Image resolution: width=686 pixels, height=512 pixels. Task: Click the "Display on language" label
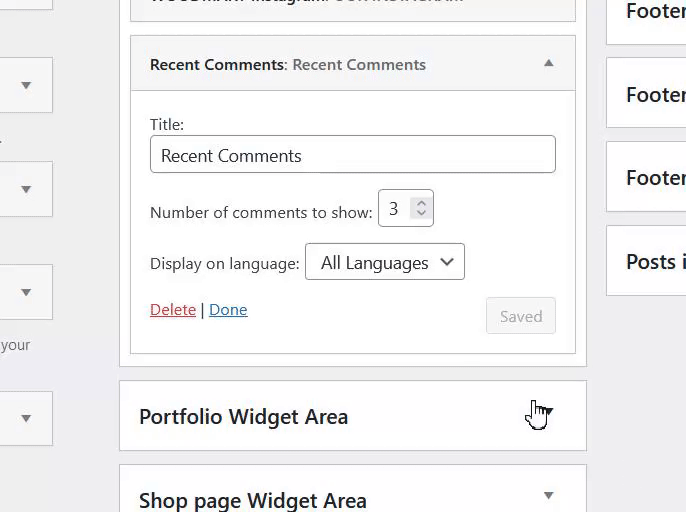point(225,263)
